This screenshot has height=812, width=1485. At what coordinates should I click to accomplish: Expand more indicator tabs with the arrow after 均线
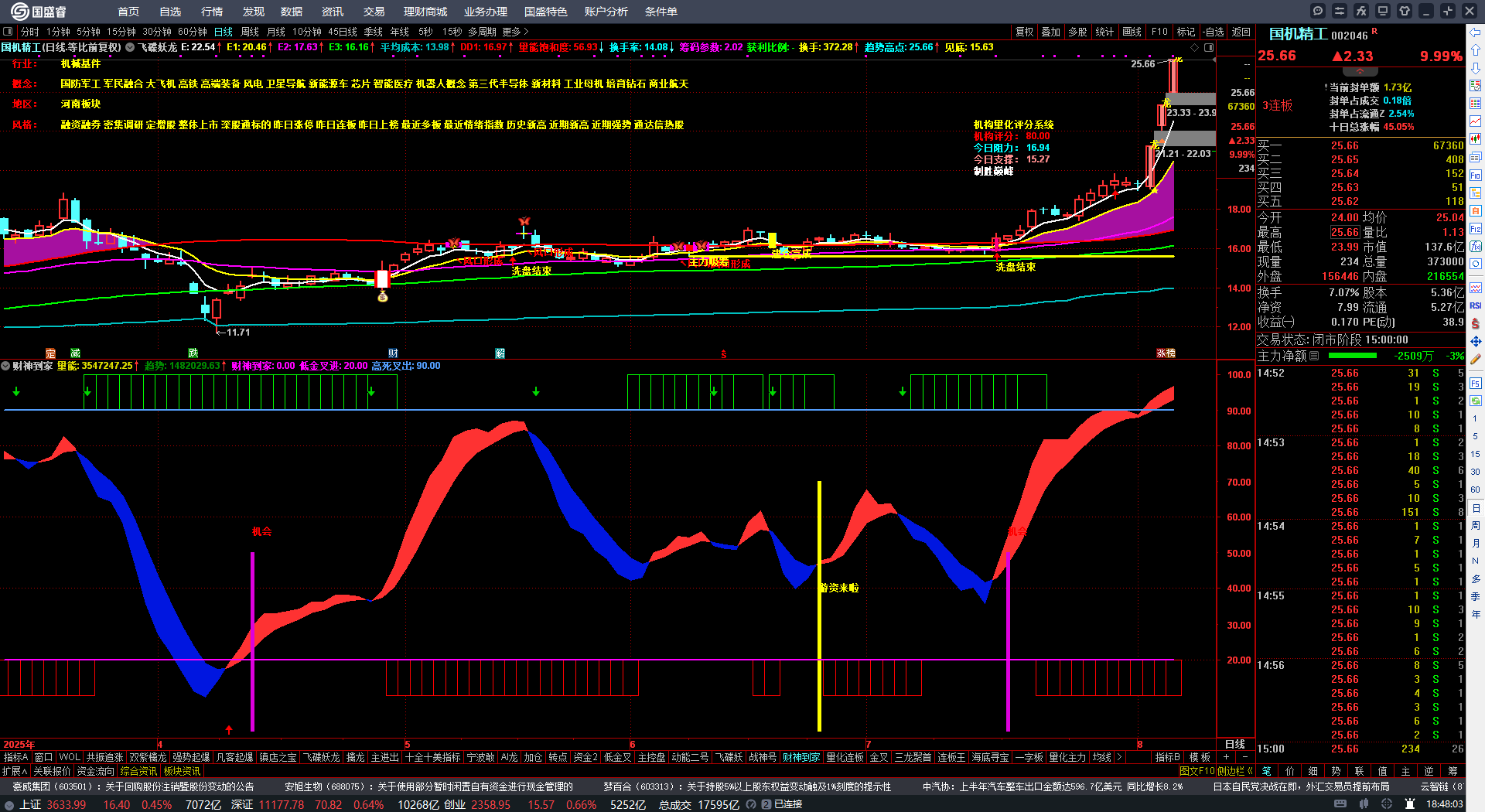pos(1119,757)
